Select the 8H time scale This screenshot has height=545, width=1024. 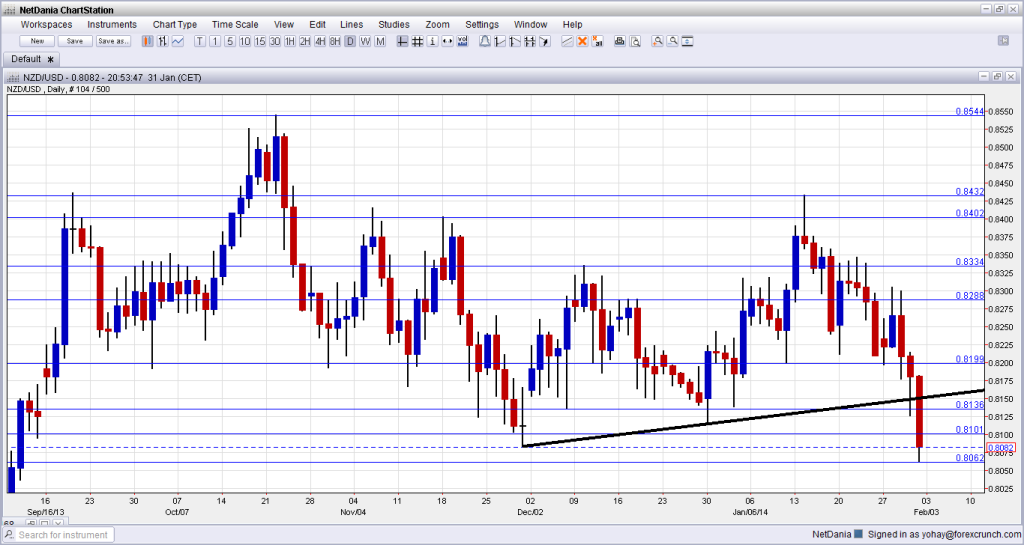(335, 41)
